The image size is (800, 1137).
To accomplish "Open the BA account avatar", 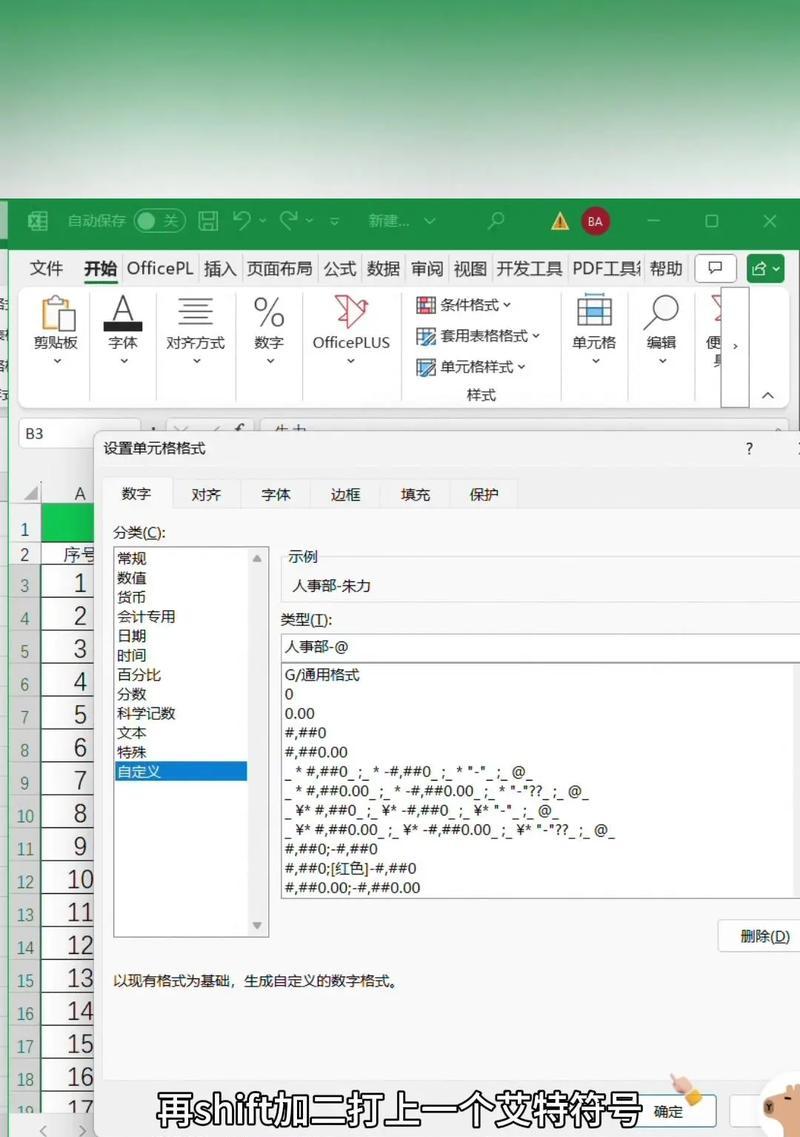I will pos(595,221).
